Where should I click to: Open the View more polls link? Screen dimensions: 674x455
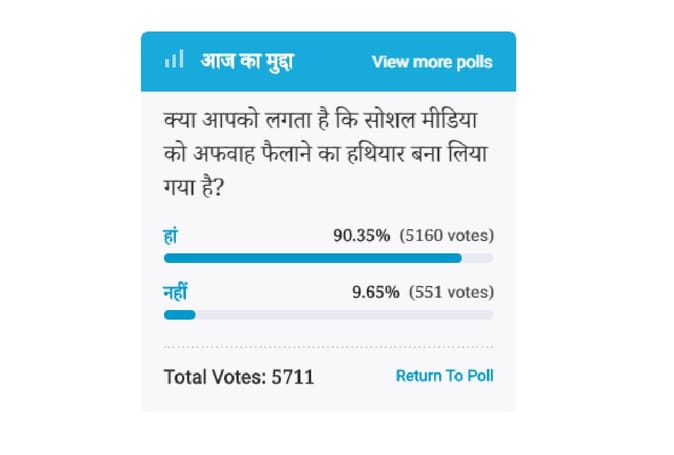pos(432,62)
